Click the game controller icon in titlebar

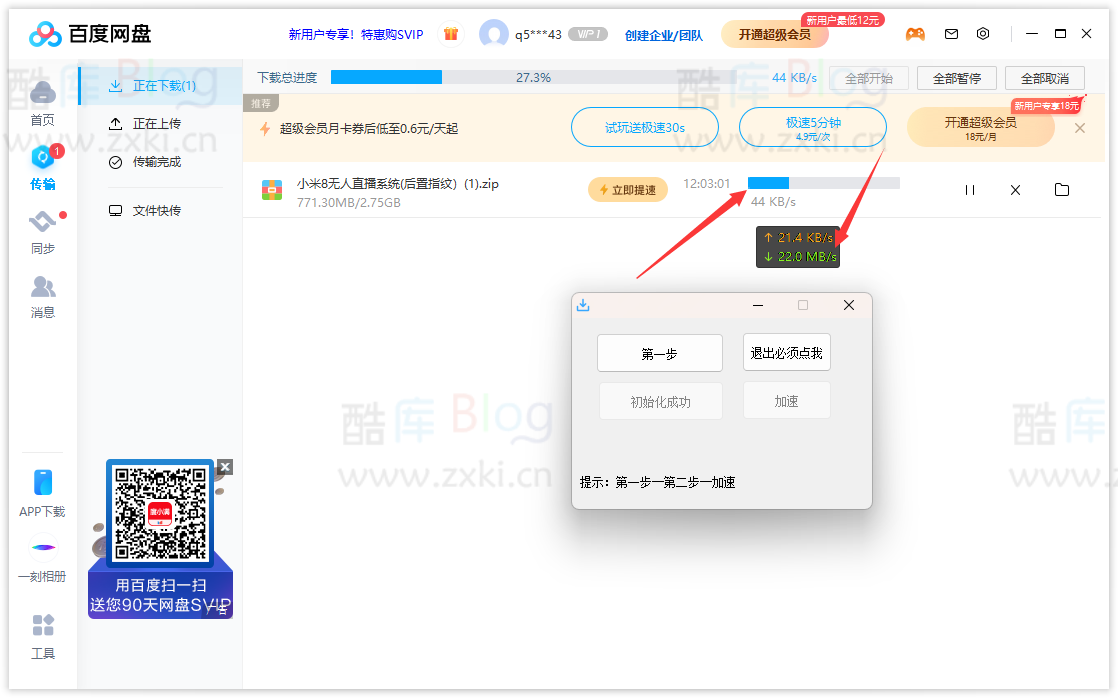(916, 33)
